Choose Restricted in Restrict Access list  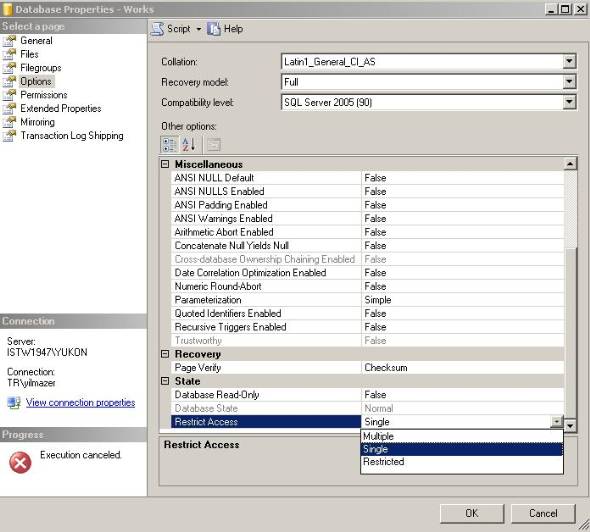462,462
